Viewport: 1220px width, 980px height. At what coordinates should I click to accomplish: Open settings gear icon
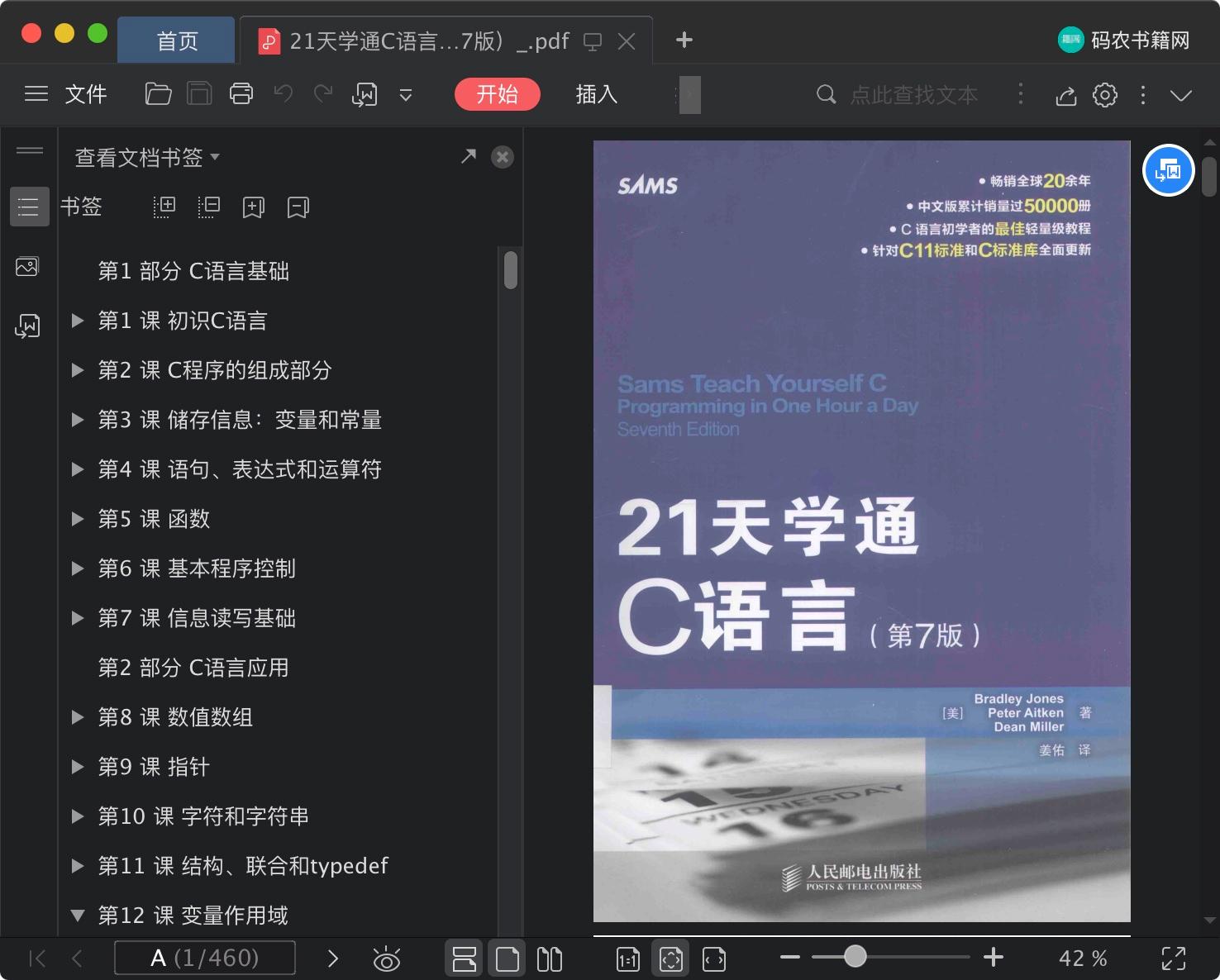tap(1105, 95)
